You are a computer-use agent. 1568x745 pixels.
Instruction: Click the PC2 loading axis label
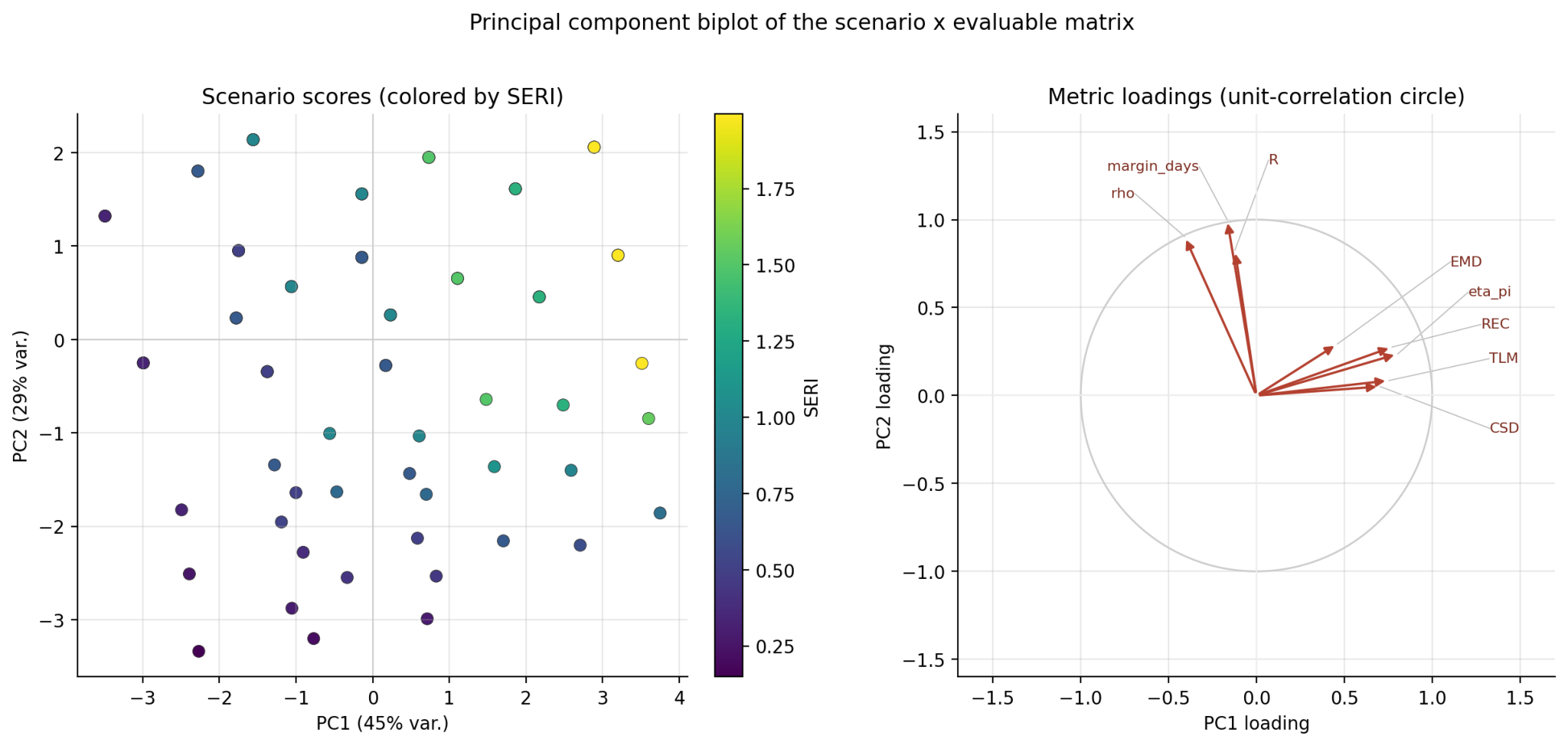click(x=884, y=396)
